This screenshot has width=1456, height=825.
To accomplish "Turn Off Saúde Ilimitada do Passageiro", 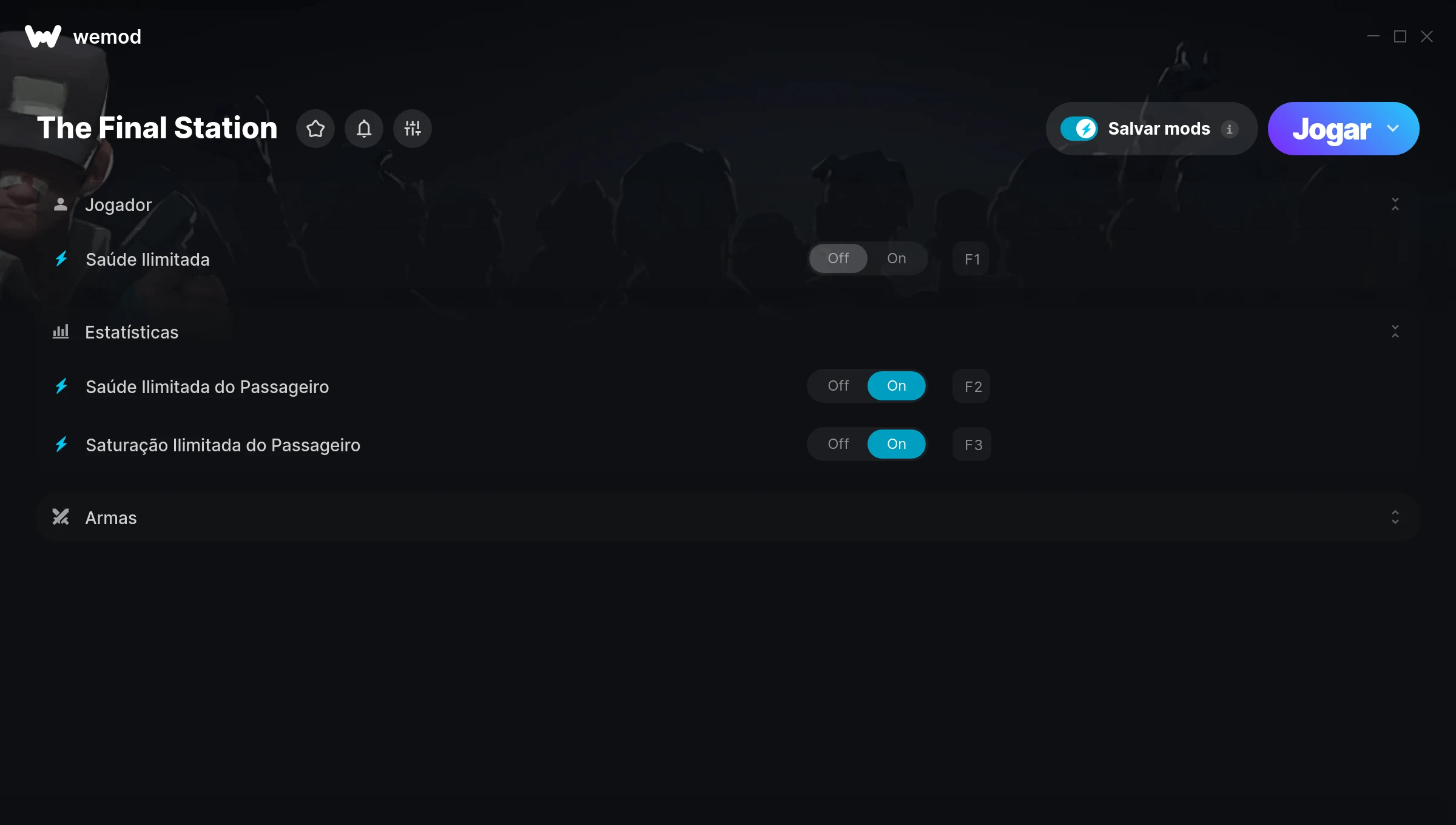I will 838,386.
